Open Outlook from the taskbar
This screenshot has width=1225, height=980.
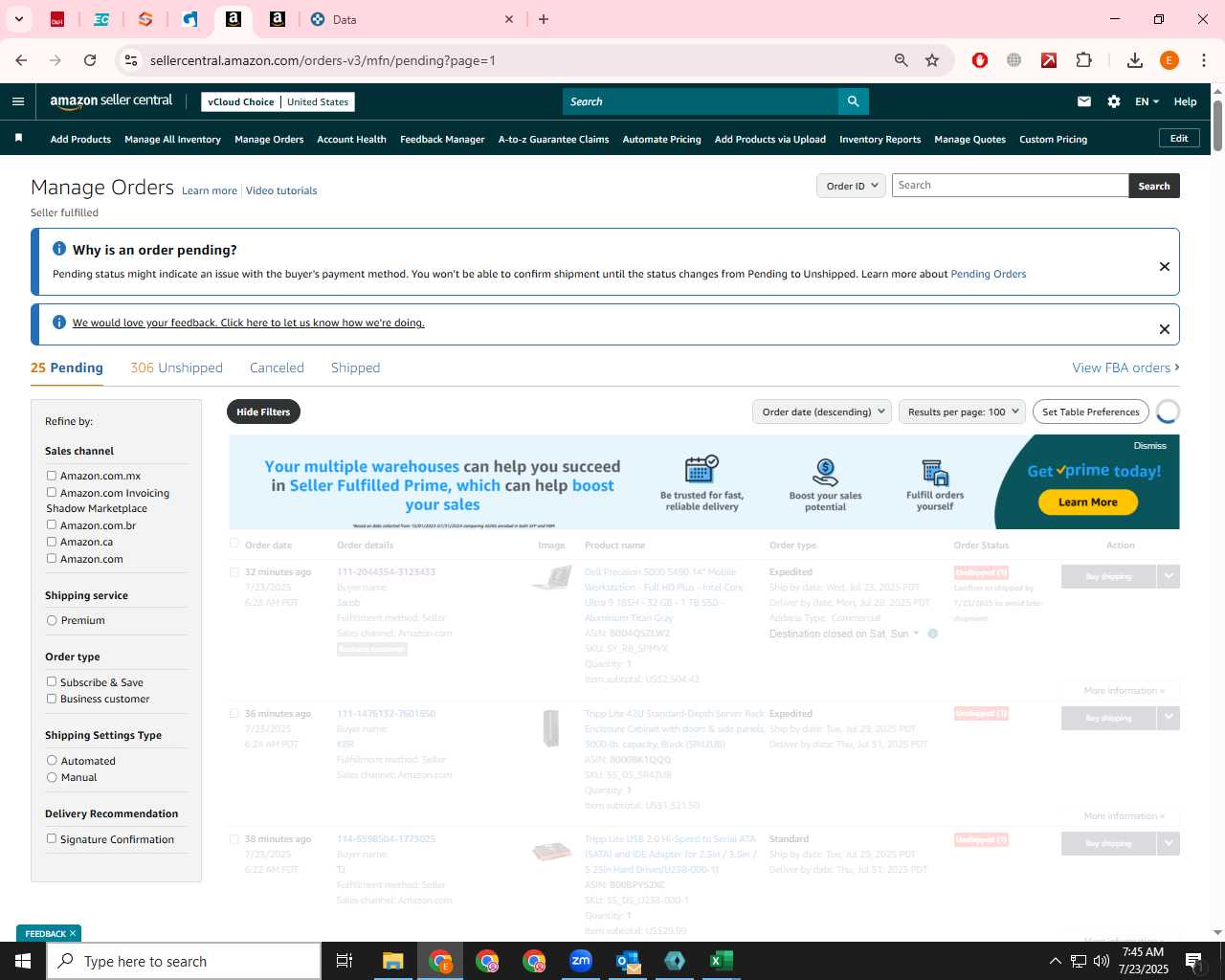point(628,961)
